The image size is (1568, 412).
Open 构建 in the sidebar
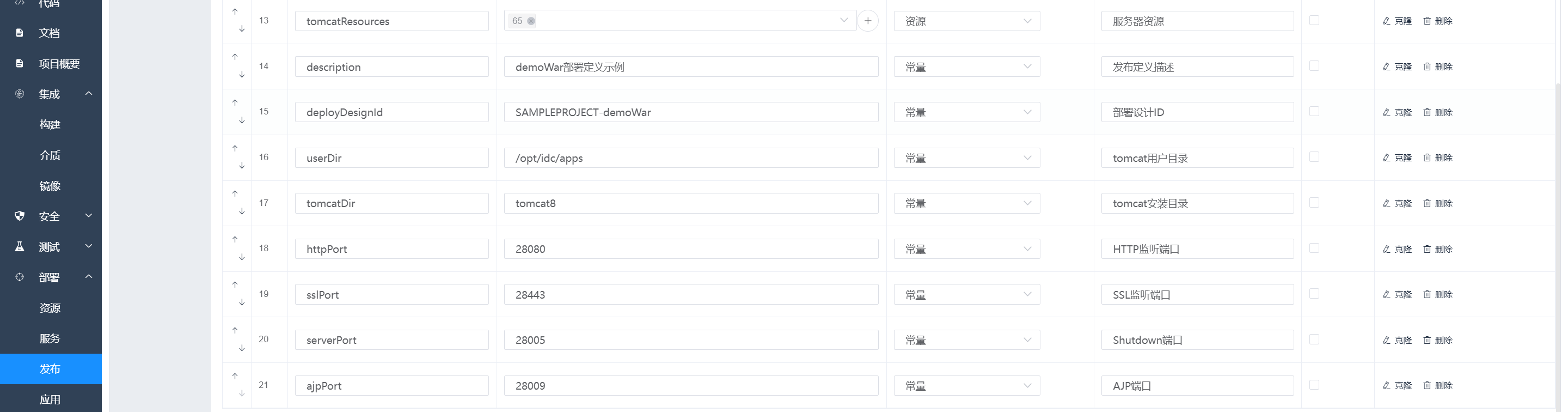50,125
